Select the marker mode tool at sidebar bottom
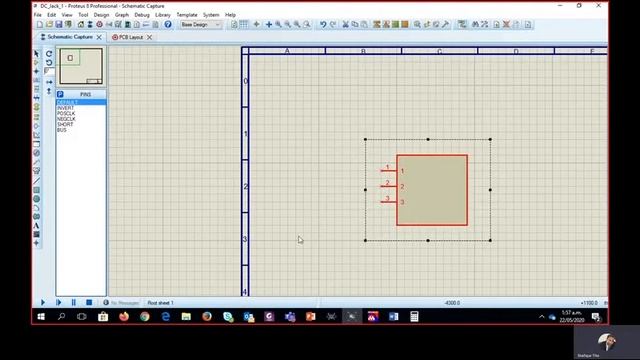640x360 pixels. (36, 243)
